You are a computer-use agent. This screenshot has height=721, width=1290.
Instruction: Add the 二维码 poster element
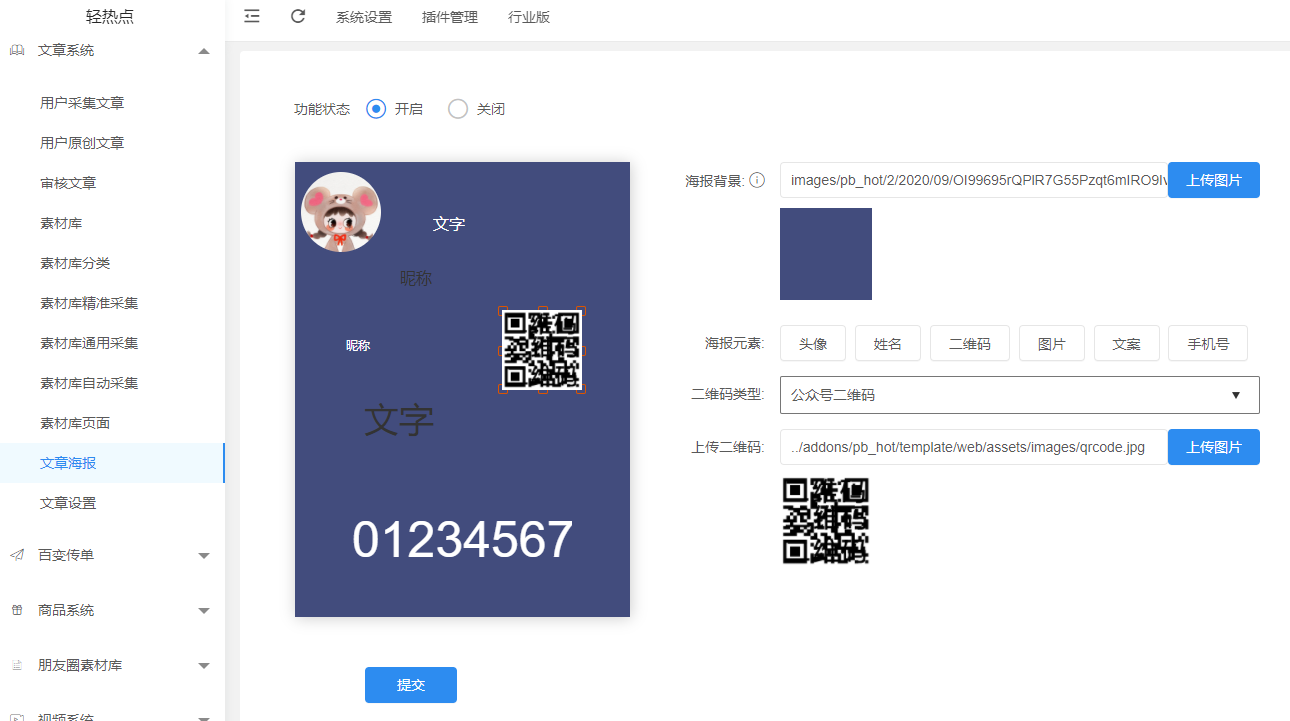(970, 343)
